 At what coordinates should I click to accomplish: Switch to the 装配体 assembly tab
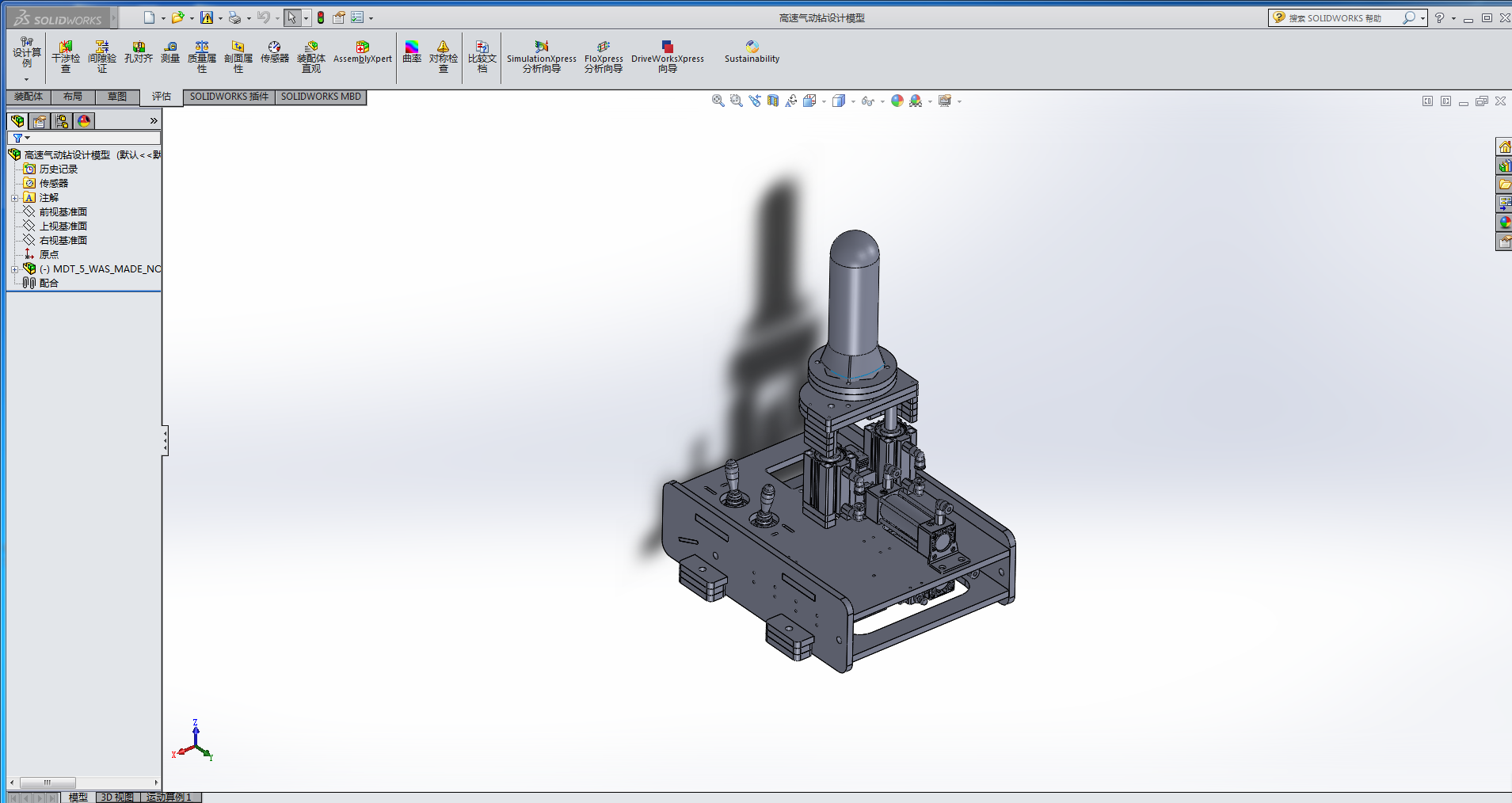[29, 97]
